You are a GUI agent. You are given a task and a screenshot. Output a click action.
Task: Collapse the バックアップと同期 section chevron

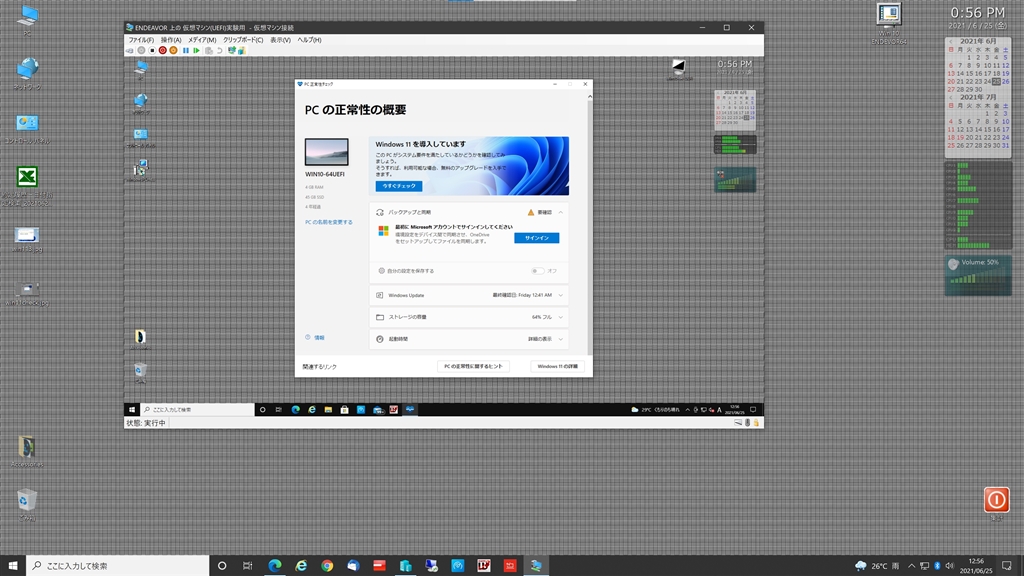coord(560,212)
